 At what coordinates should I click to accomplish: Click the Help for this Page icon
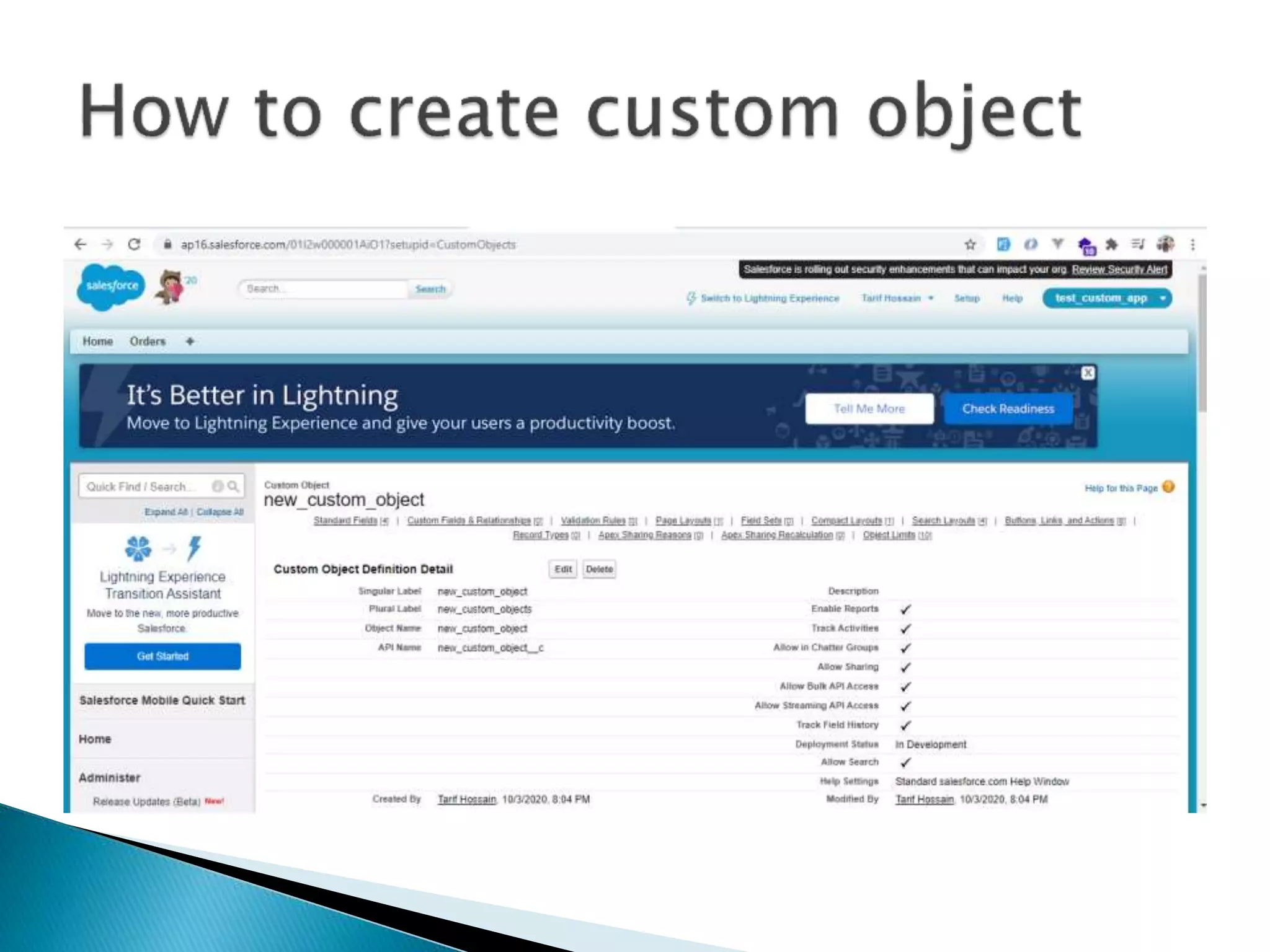pos(1168,487)
